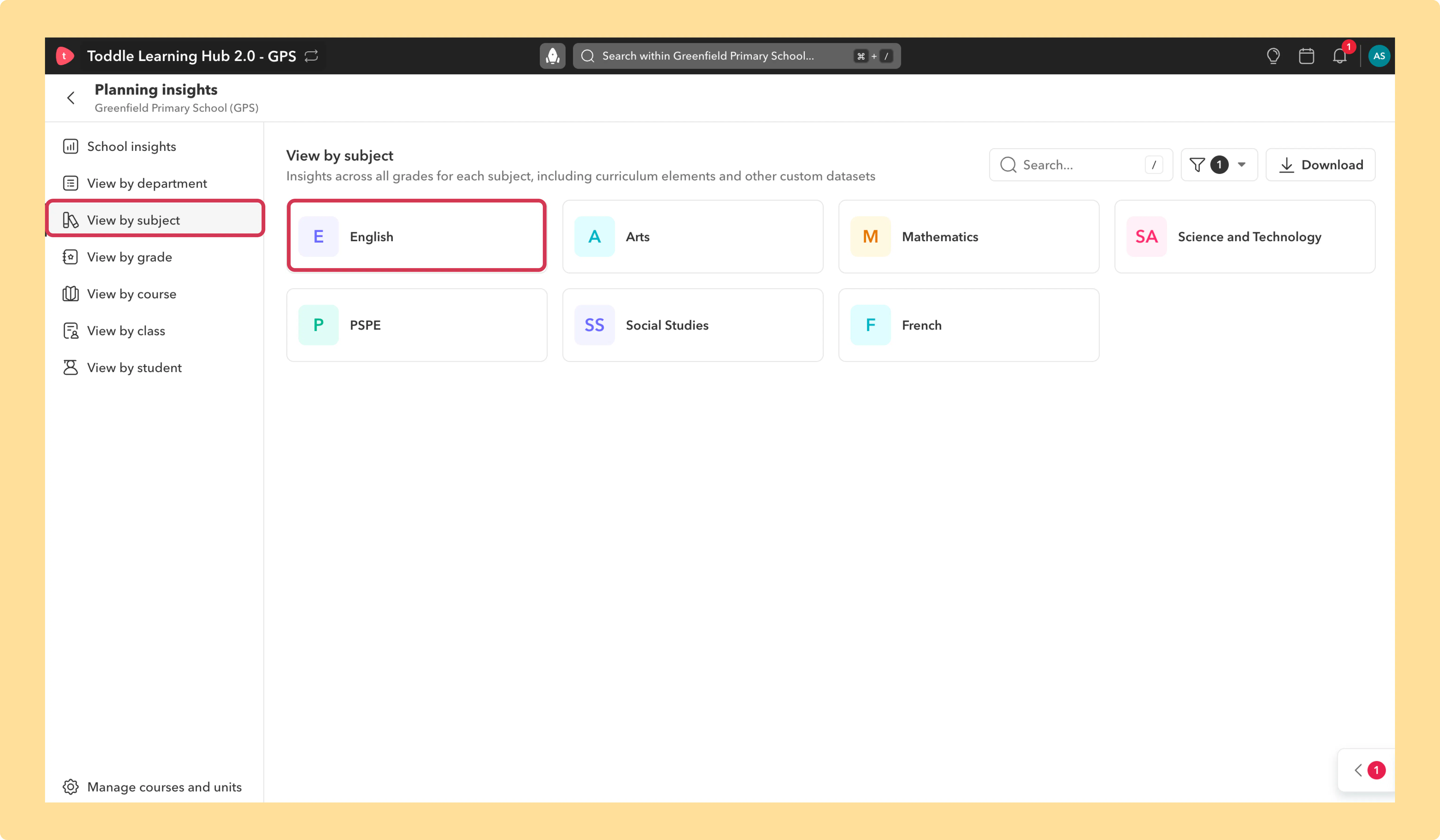Open the Social Studies subject card
Screen dimensions: 1440x840
(693, 325)
